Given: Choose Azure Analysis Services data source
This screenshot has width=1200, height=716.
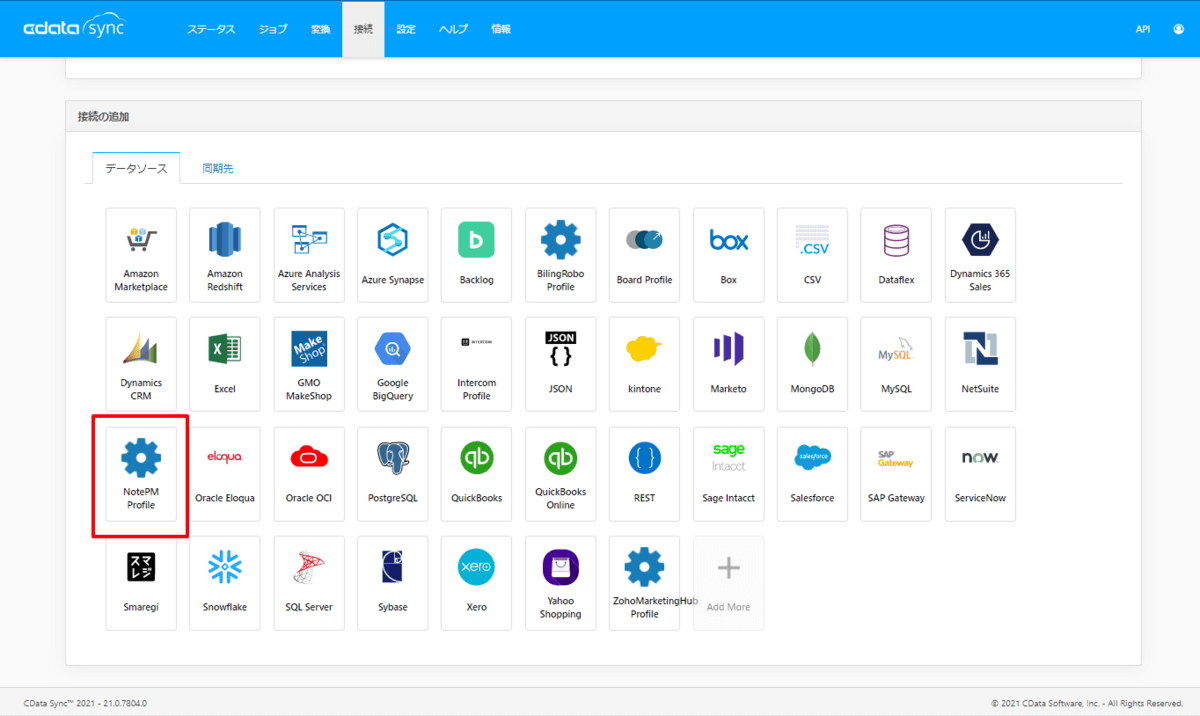Looking at the screenshot, I should (x=309, y=255).
